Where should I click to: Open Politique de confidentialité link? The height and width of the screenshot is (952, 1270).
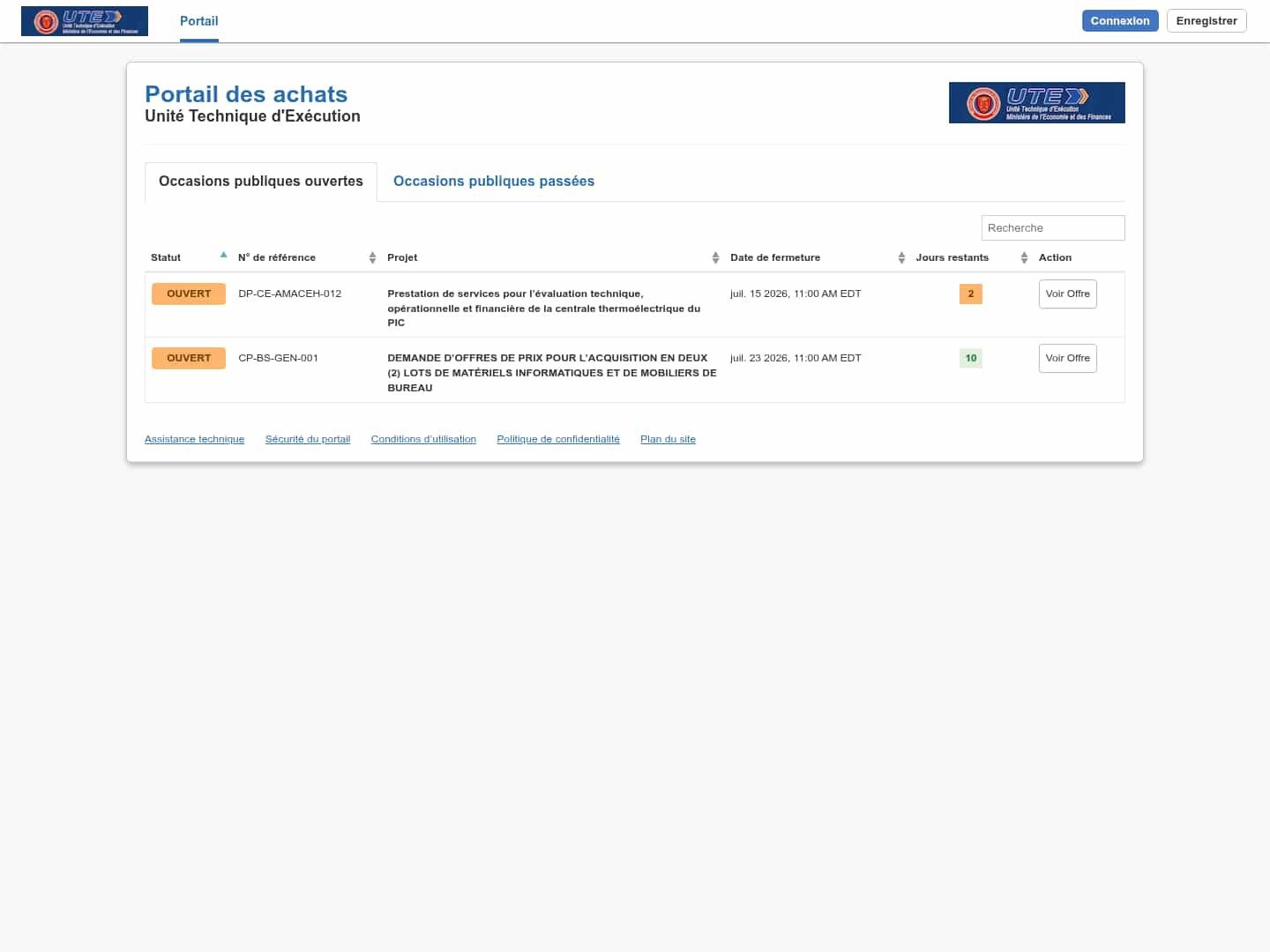558,439
